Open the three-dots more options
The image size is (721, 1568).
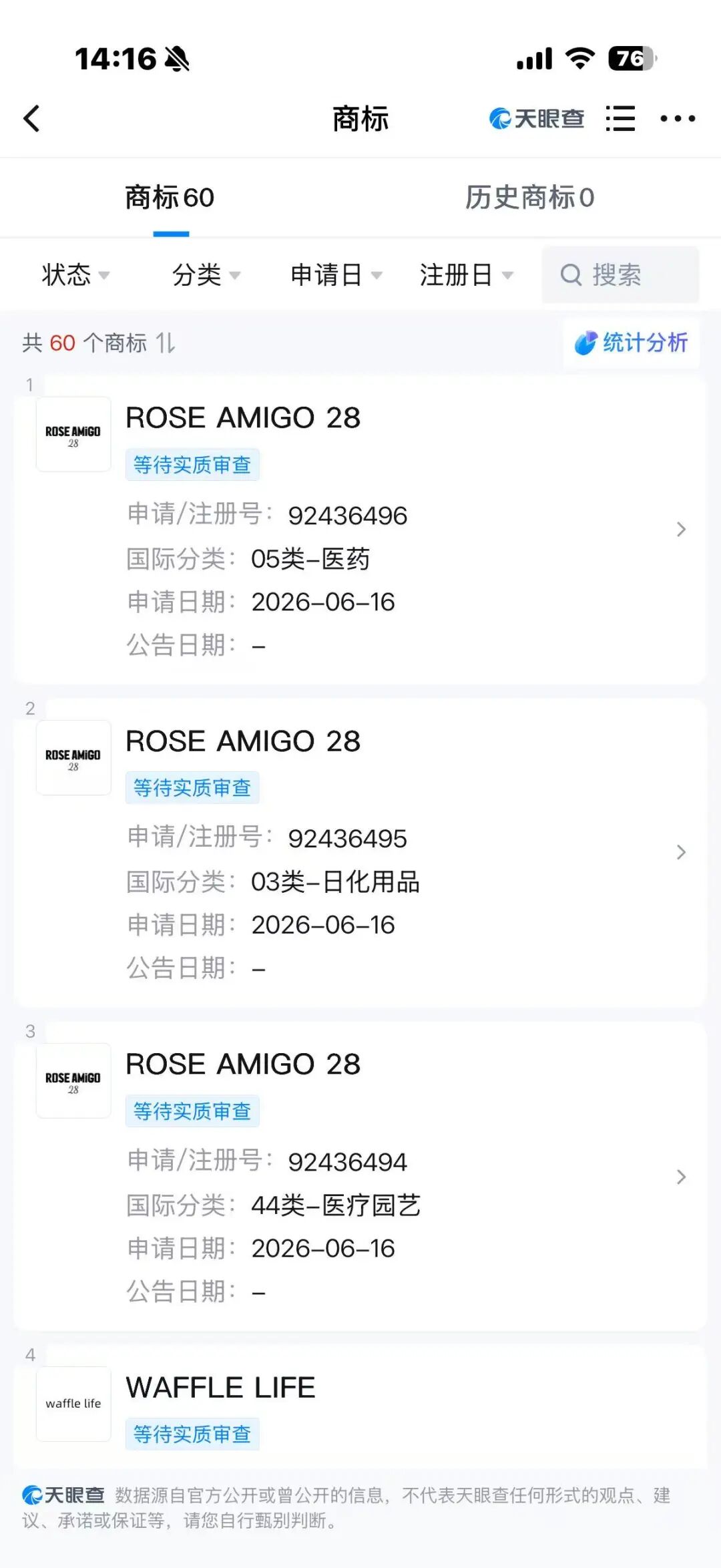coord(678,119)
